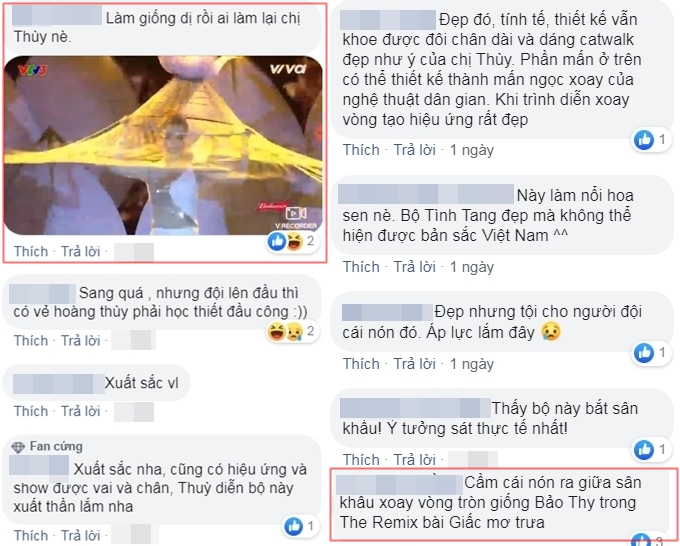This screenshot has width=680, height=546.
Task: Reply to 'Đẹp nhưng tội cho người đội' comment
Action: click(415, 364)
